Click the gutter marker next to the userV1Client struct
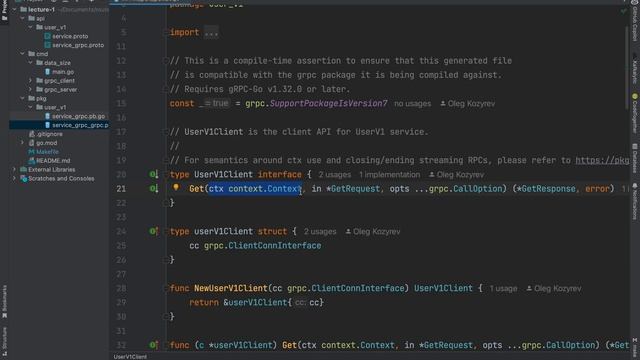Screen dimensions: 640x360 click(x=153, y=231)
